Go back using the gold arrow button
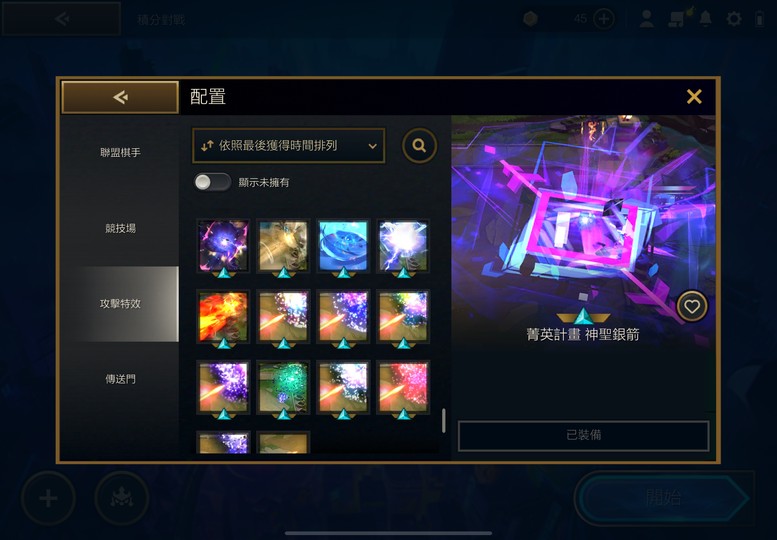Image resolution: width=777 pixels, height=540 pixels. tap(120, 98)
